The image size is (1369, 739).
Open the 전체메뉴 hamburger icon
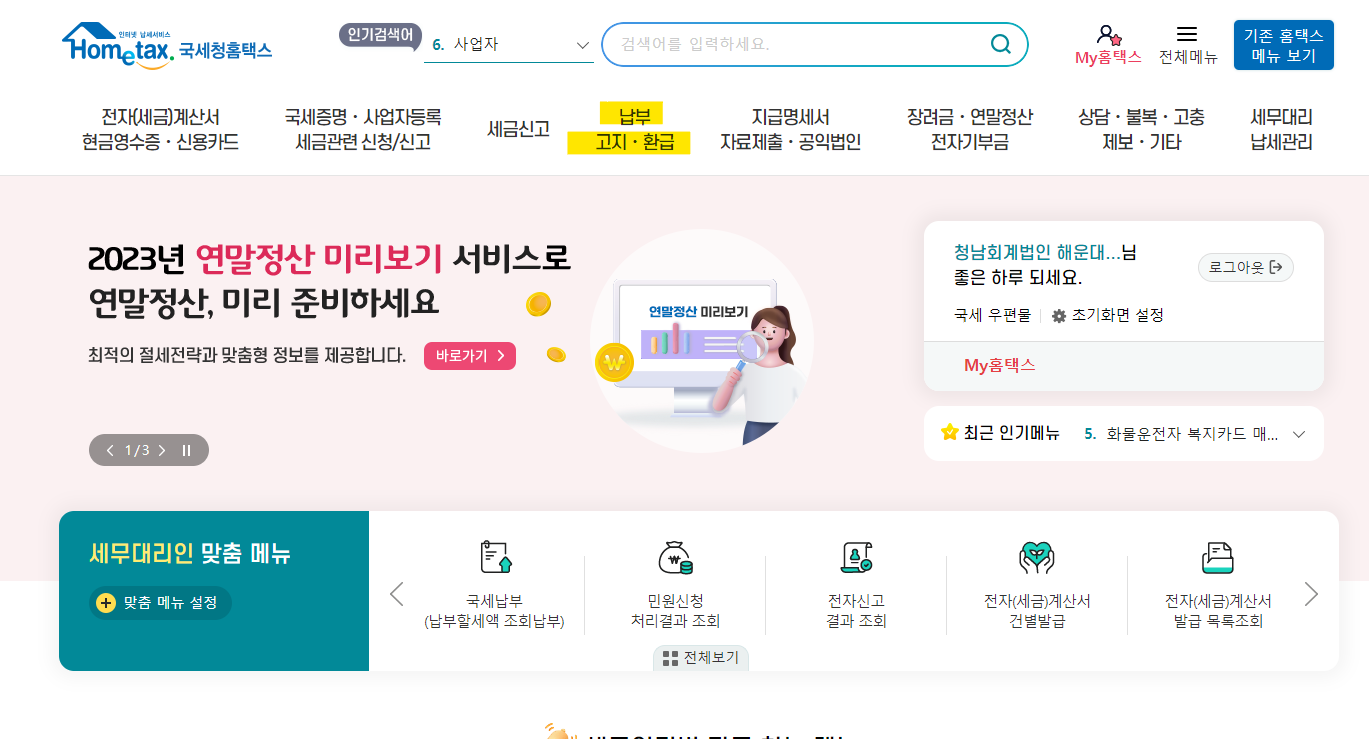click(1187, 34)
